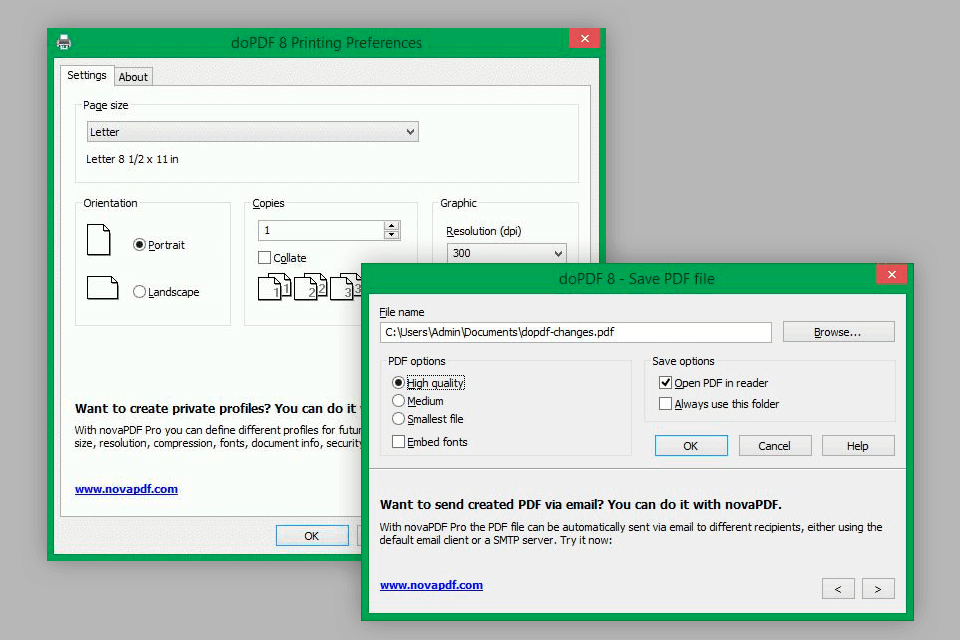Click the printer icon in Printing Preferences title bar
This screenshot has width=960, height=640.
click(64, 42)
